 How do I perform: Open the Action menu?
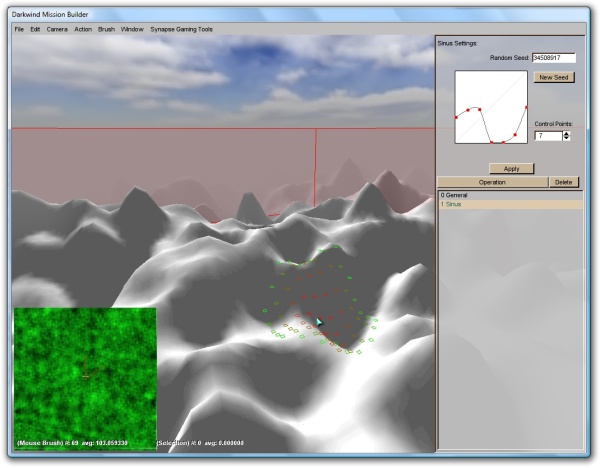click(83, 29)
